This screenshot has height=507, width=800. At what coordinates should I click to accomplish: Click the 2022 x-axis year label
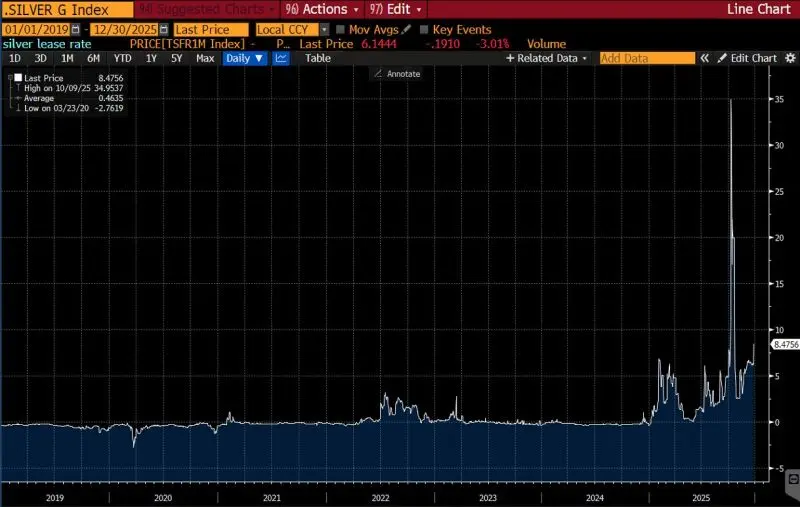pos(380,498)
